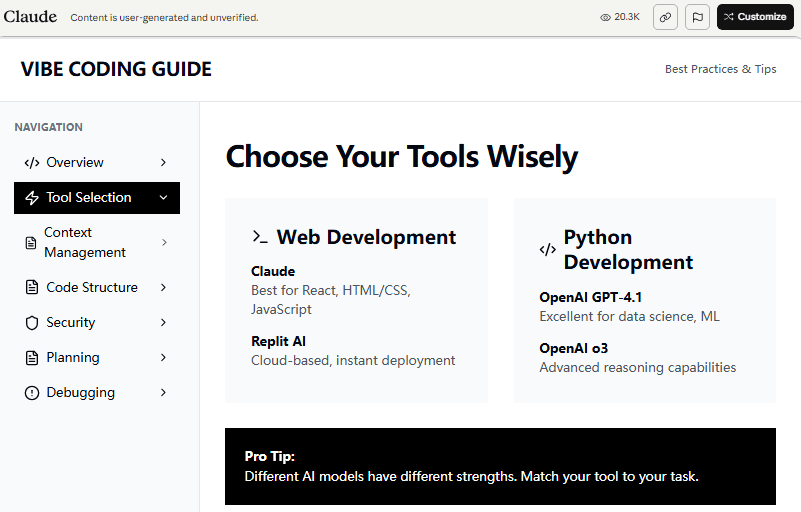Open the Security navigation item
801x512 pixels.
coord(97,322)
